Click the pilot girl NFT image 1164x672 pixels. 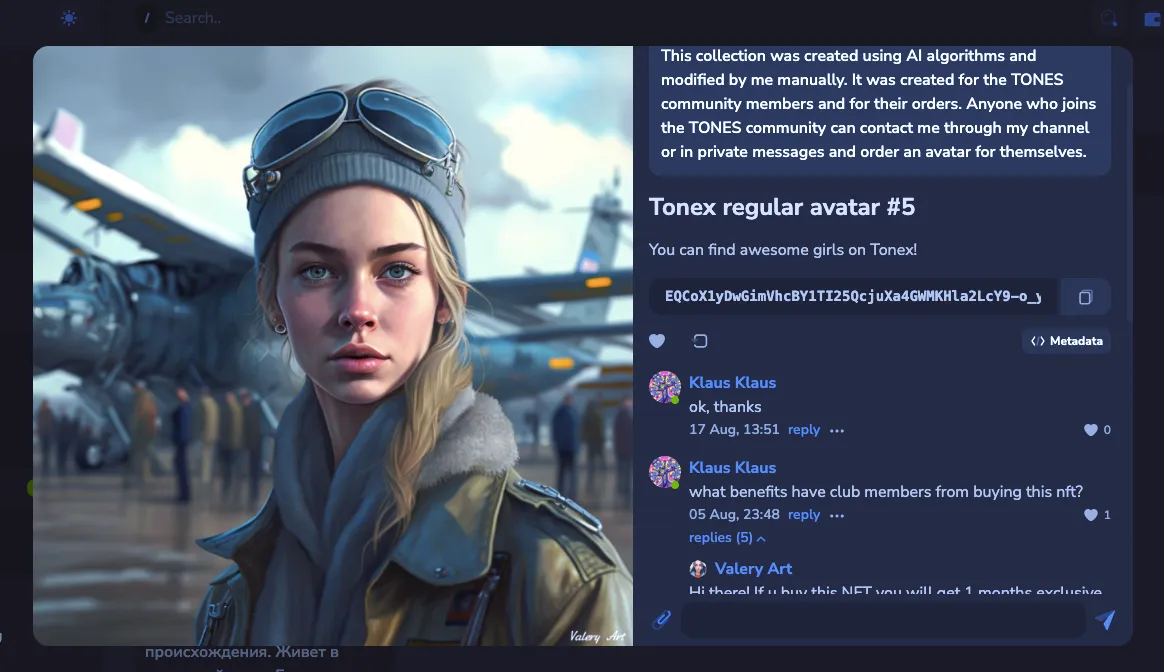[x=333, y=346]
